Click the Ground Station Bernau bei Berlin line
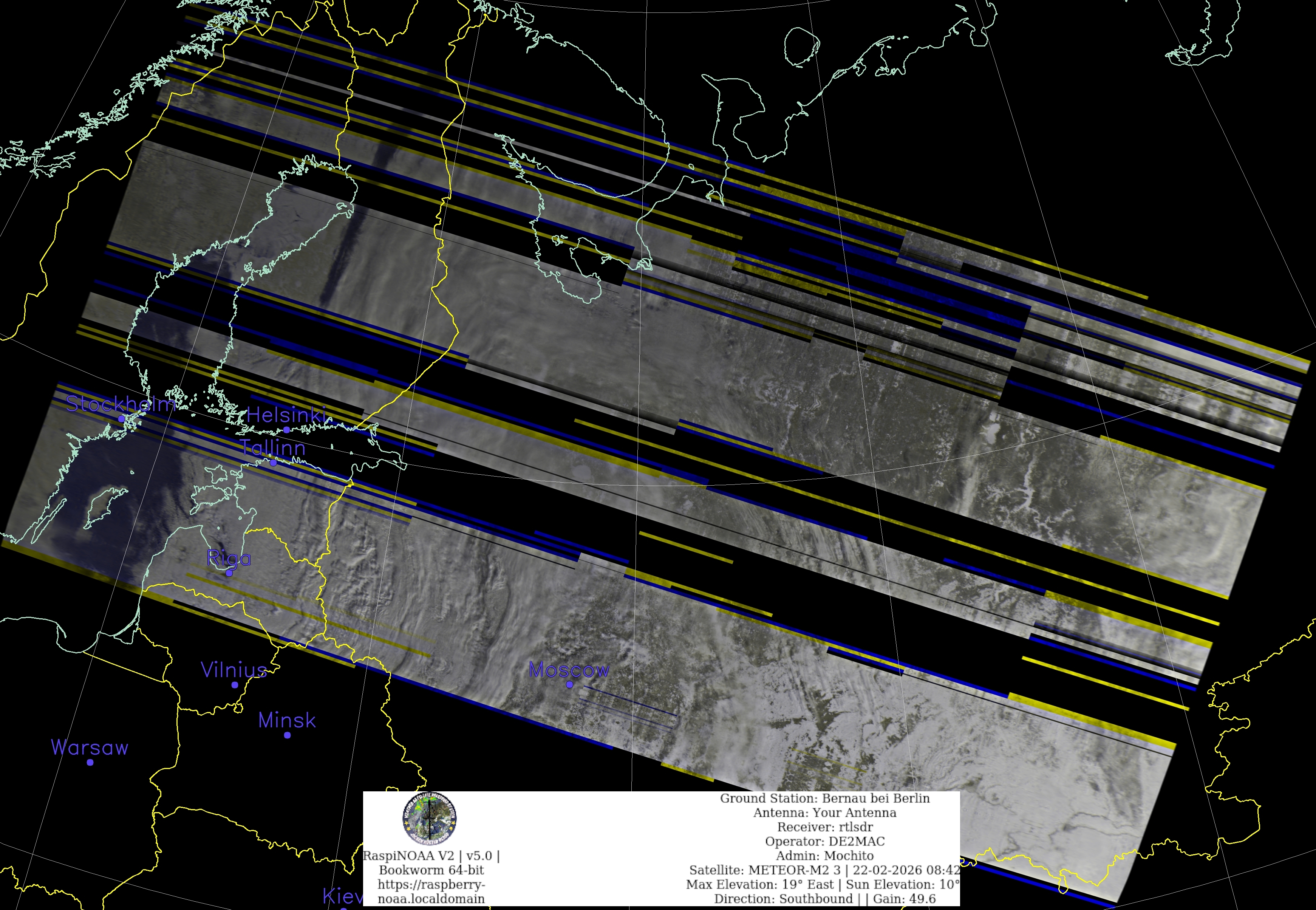This screenshot has width=1316, height=910. point(825,798)
